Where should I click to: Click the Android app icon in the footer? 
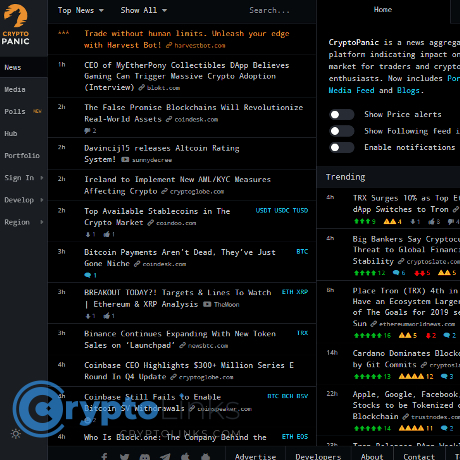(x=206, y=456)
